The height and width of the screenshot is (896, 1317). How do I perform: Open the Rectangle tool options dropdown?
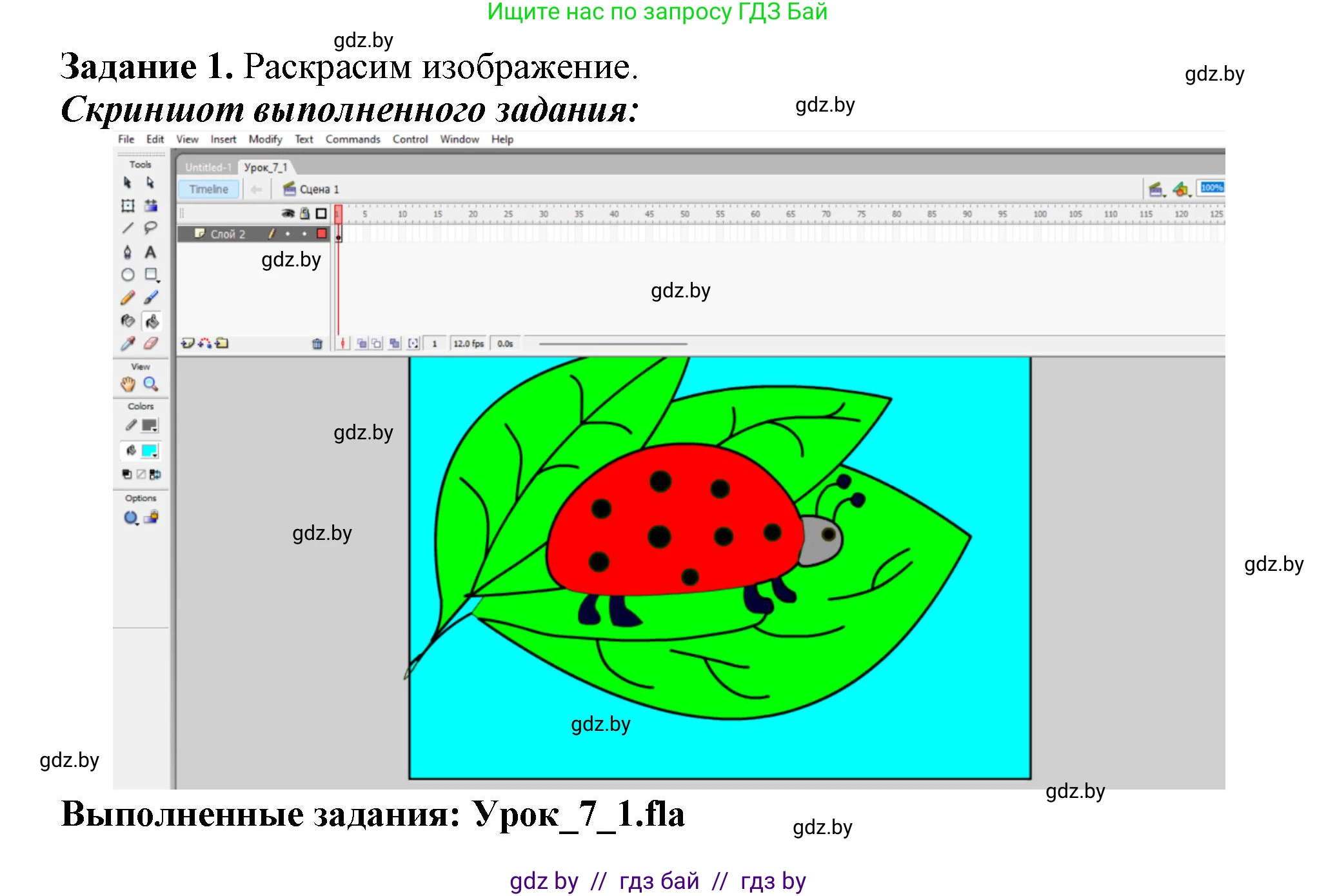(159, 281)
